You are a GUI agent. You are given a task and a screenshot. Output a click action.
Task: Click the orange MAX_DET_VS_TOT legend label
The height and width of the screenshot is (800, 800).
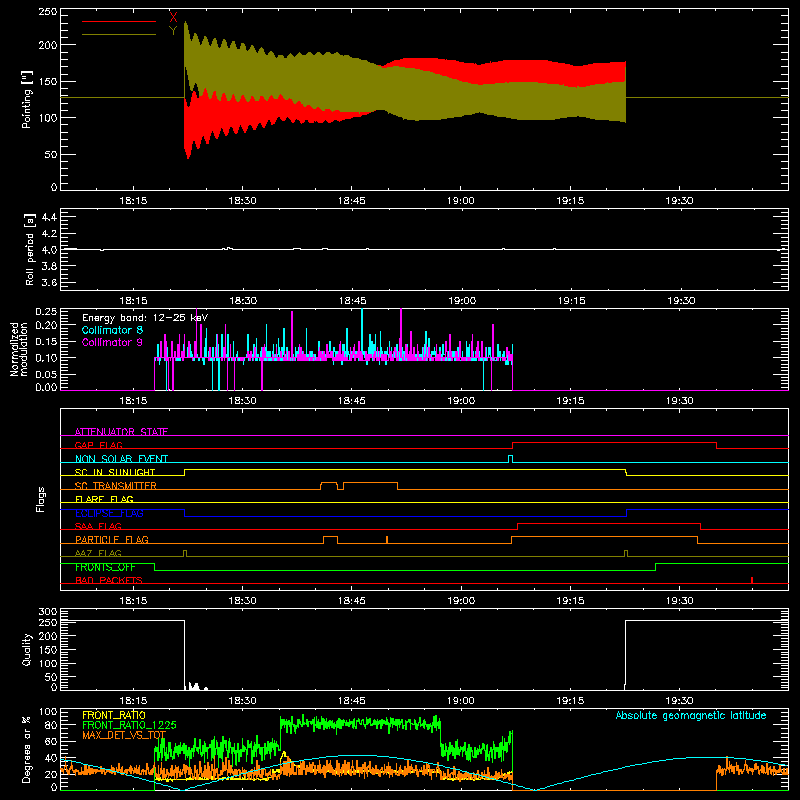(x=124, y=735)
